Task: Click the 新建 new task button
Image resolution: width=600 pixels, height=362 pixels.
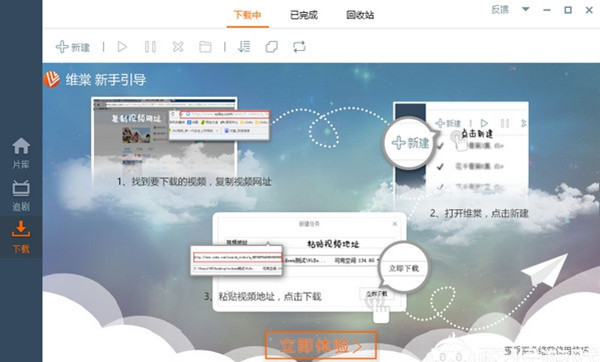Action: [73, 47]
